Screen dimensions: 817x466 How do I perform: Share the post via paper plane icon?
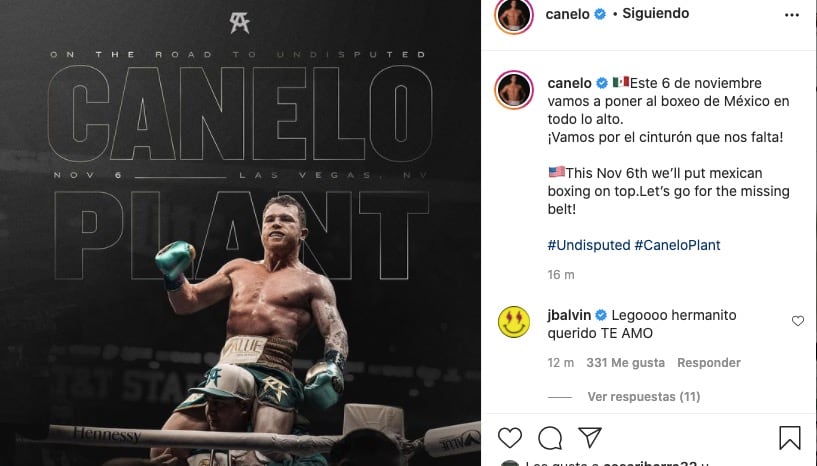[x=590, y=438]
